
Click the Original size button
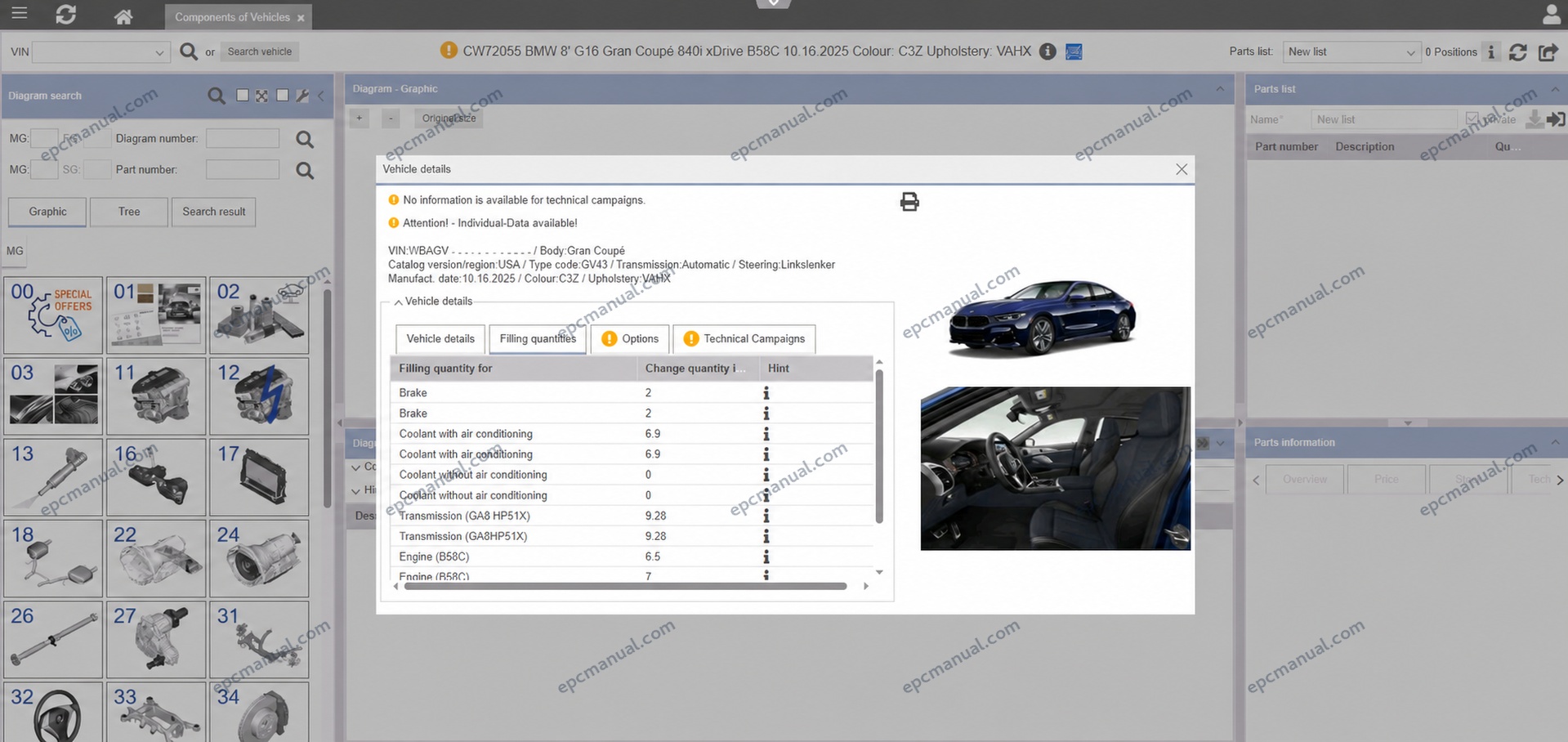pos(449,118)
